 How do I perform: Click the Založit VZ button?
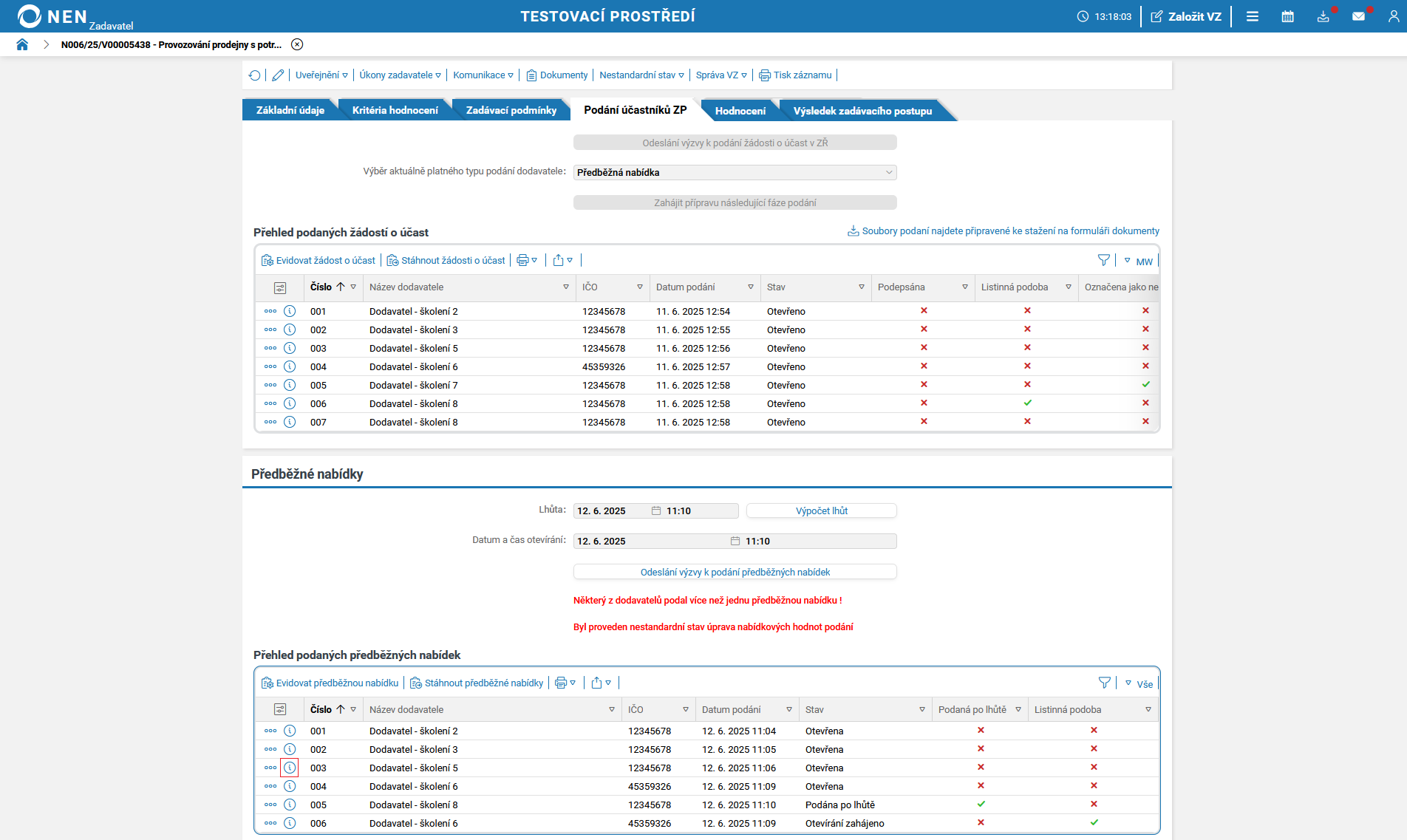pos(1186,16)
